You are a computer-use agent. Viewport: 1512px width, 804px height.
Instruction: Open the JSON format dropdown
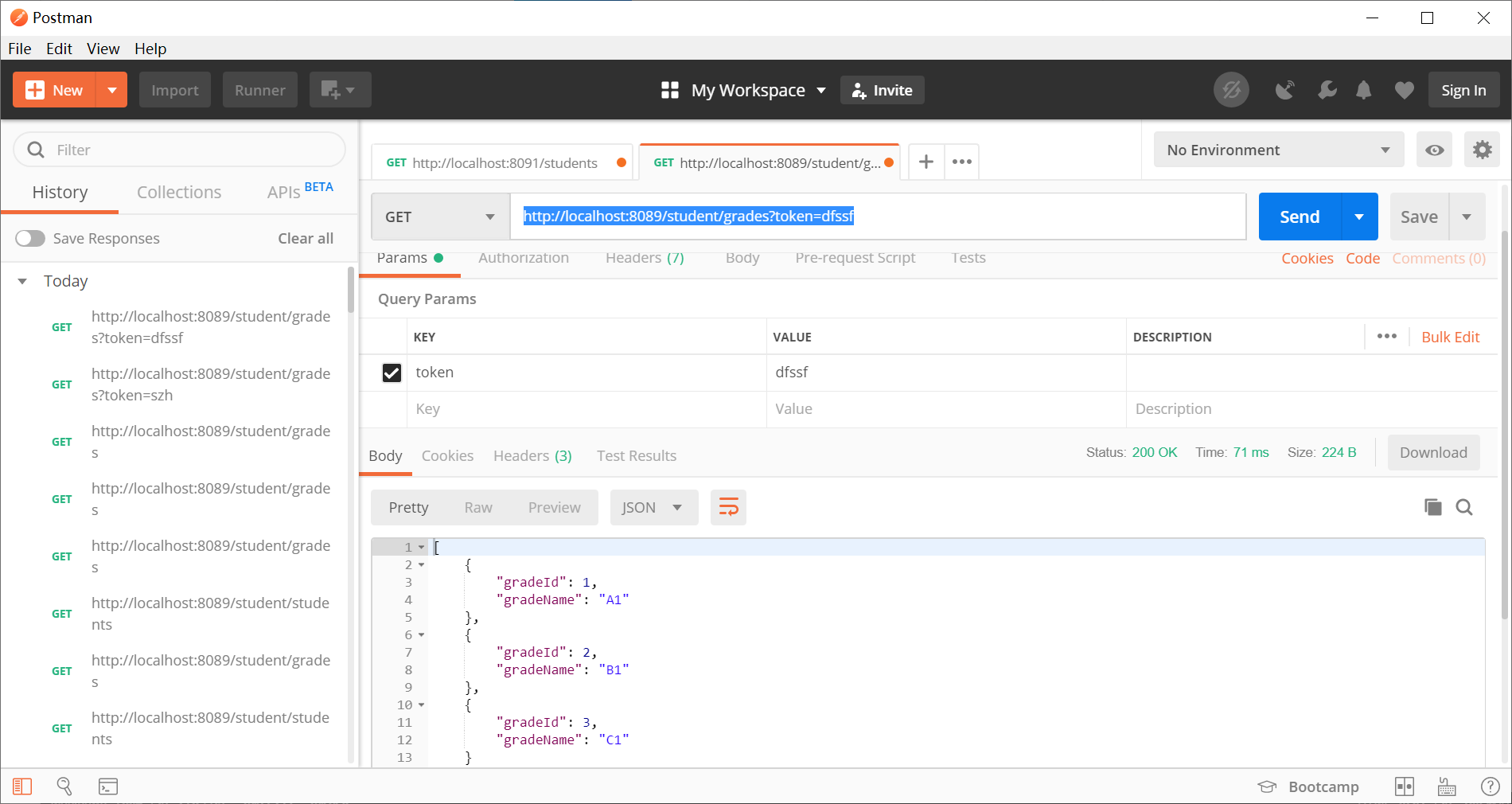[654, 507]
